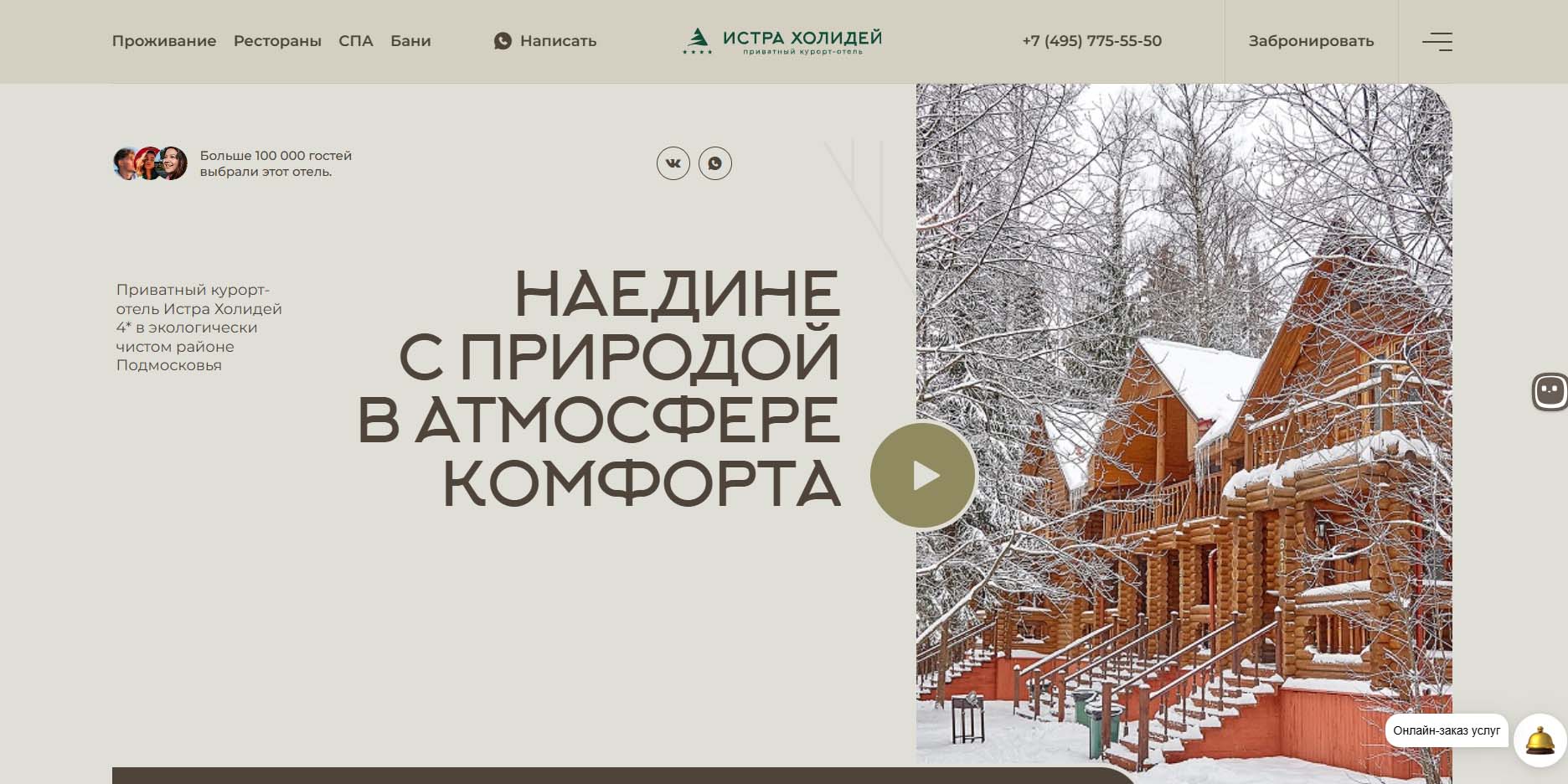1568x784 pixels.
Task: Play the hotel promo video
Action: 923,475
